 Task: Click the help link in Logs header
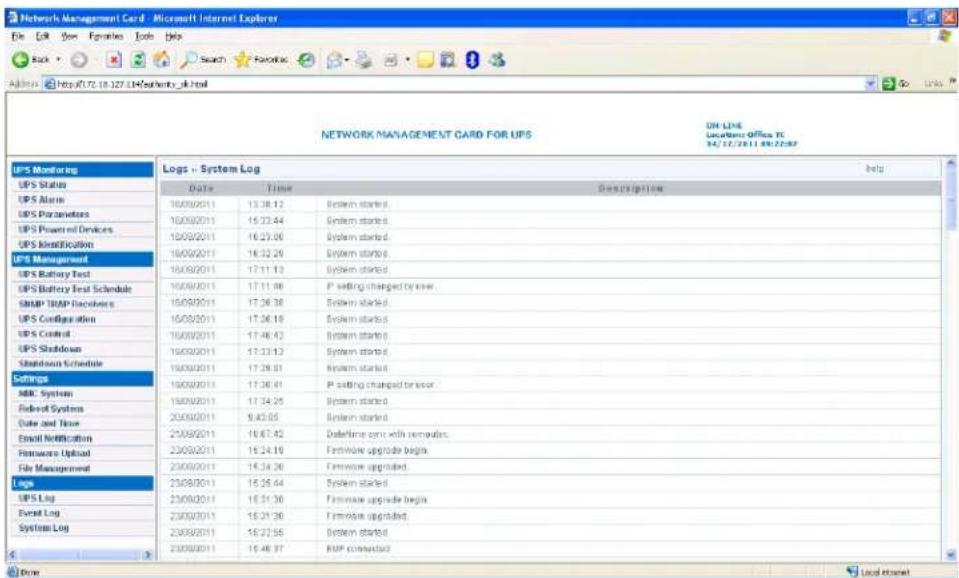pos(875,168)
